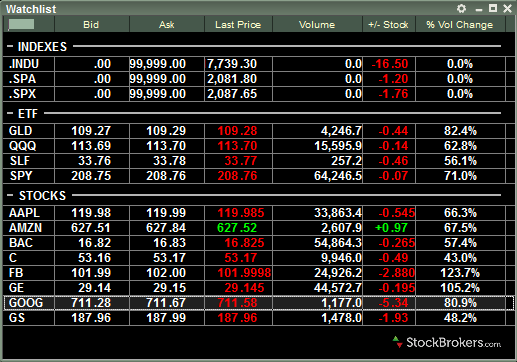This screenshot has height=362, width=517.
Task: Click AAPL last price 119.985
Action: 241,213
